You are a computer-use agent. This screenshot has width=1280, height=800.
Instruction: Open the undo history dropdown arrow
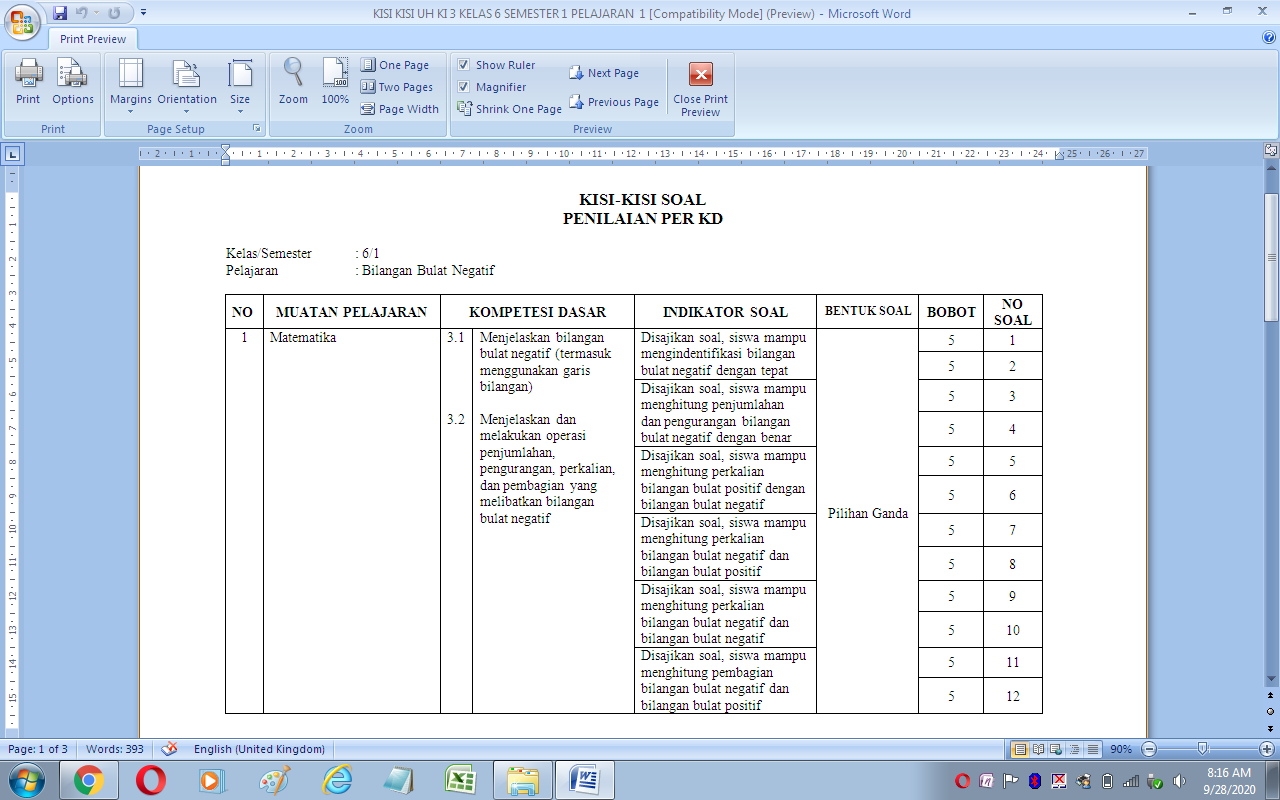(x=96, y=13)
